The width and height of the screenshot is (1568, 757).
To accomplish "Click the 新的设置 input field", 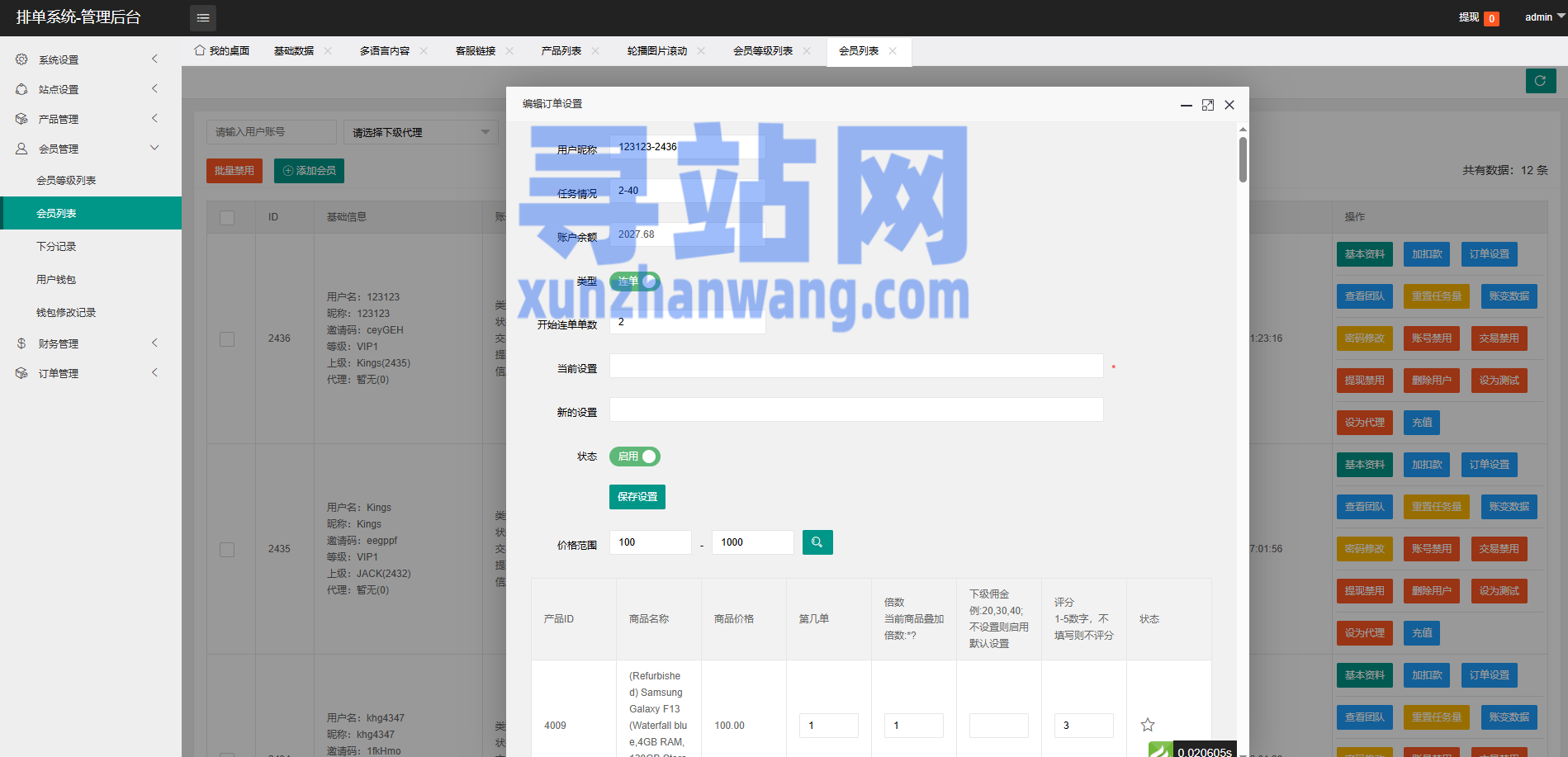I will (x=856, y=409).
